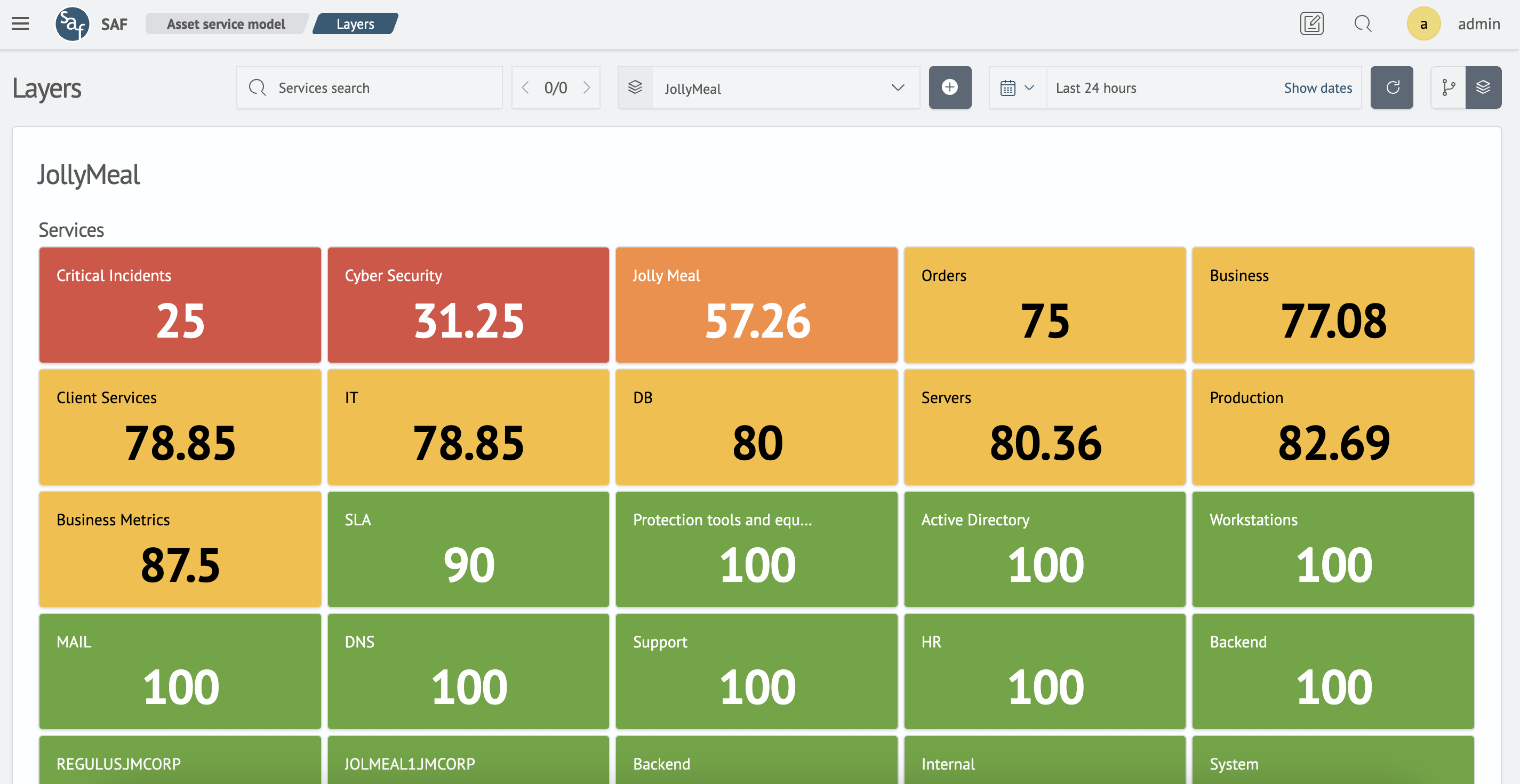Click Show dates link

pos(1318,87)
